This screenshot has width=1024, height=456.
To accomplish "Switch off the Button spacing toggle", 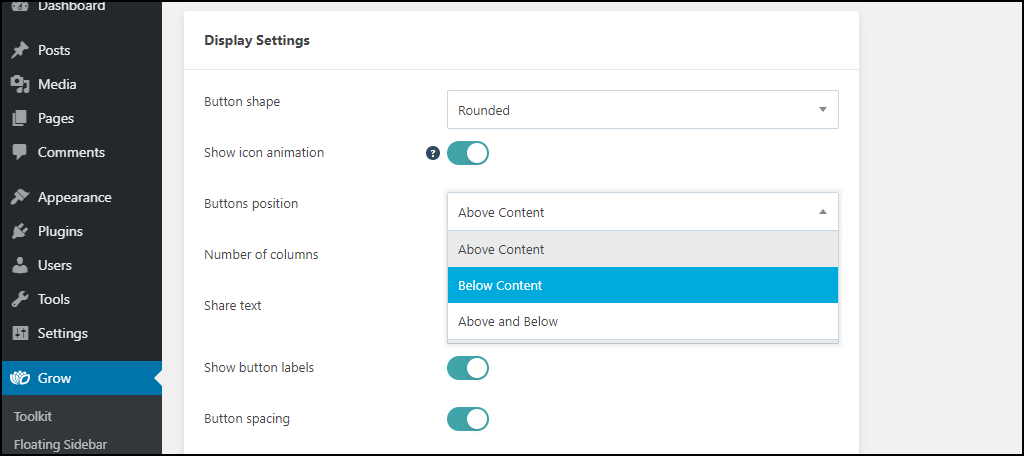I will (x=468, y=419).
